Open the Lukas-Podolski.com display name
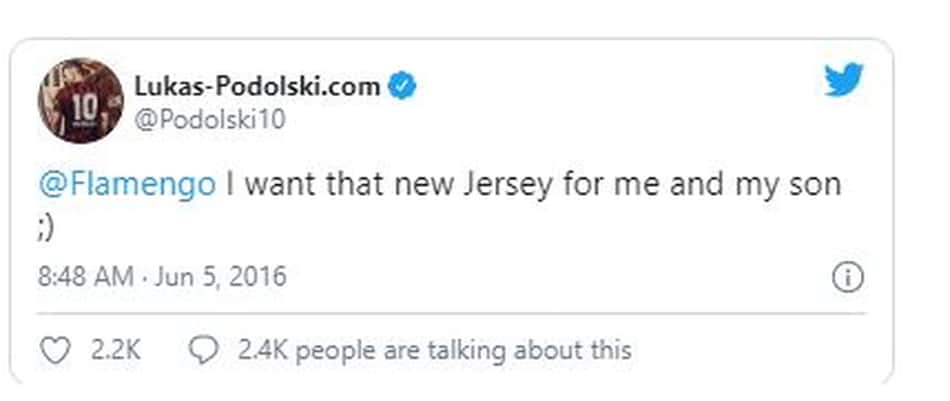This screenshot has width=950, height=401. (257, 87)
